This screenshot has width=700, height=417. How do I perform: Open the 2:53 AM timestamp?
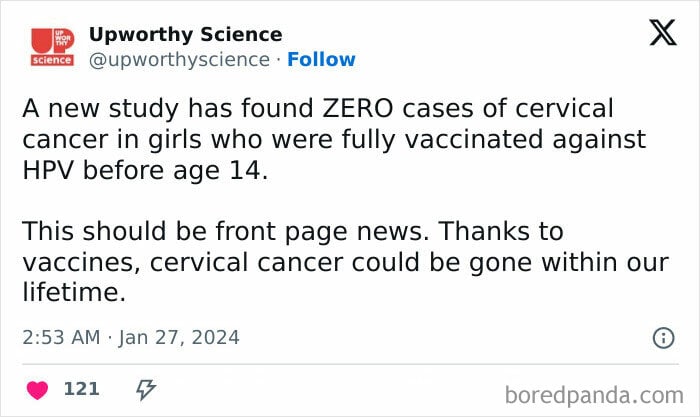(x=61, y=338)
